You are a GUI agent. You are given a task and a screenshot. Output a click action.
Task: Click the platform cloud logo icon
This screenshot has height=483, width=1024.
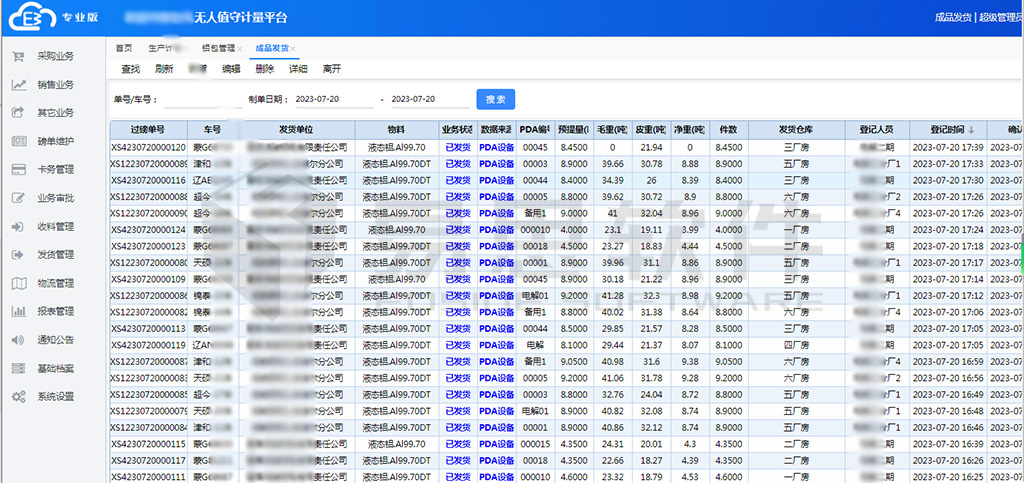click(32, 17)
